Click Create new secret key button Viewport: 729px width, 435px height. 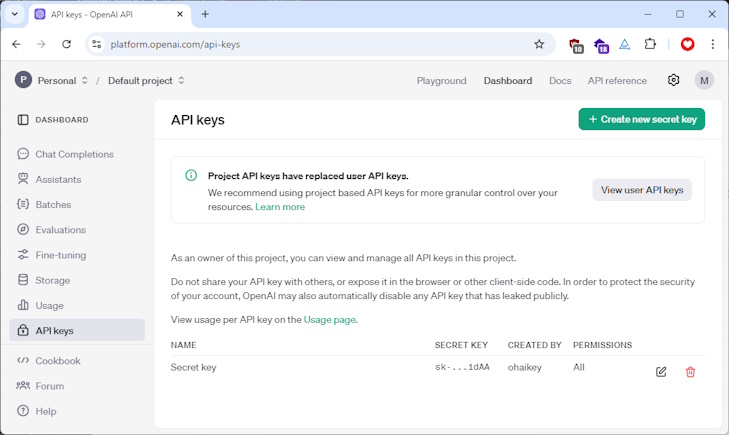pyautogui.click(x=641, y=119)
